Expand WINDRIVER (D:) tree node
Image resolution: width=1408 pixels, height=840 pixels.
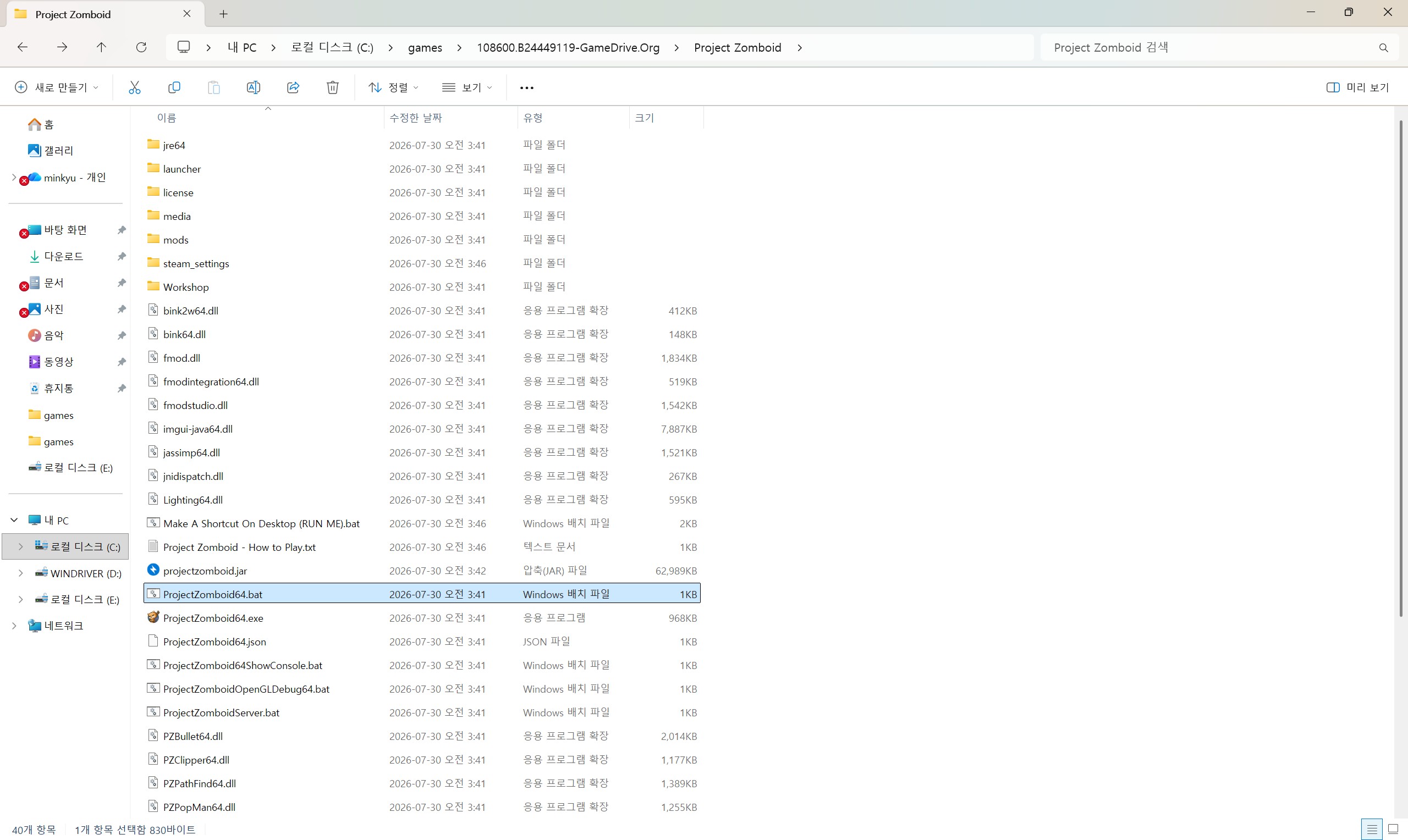20,573
